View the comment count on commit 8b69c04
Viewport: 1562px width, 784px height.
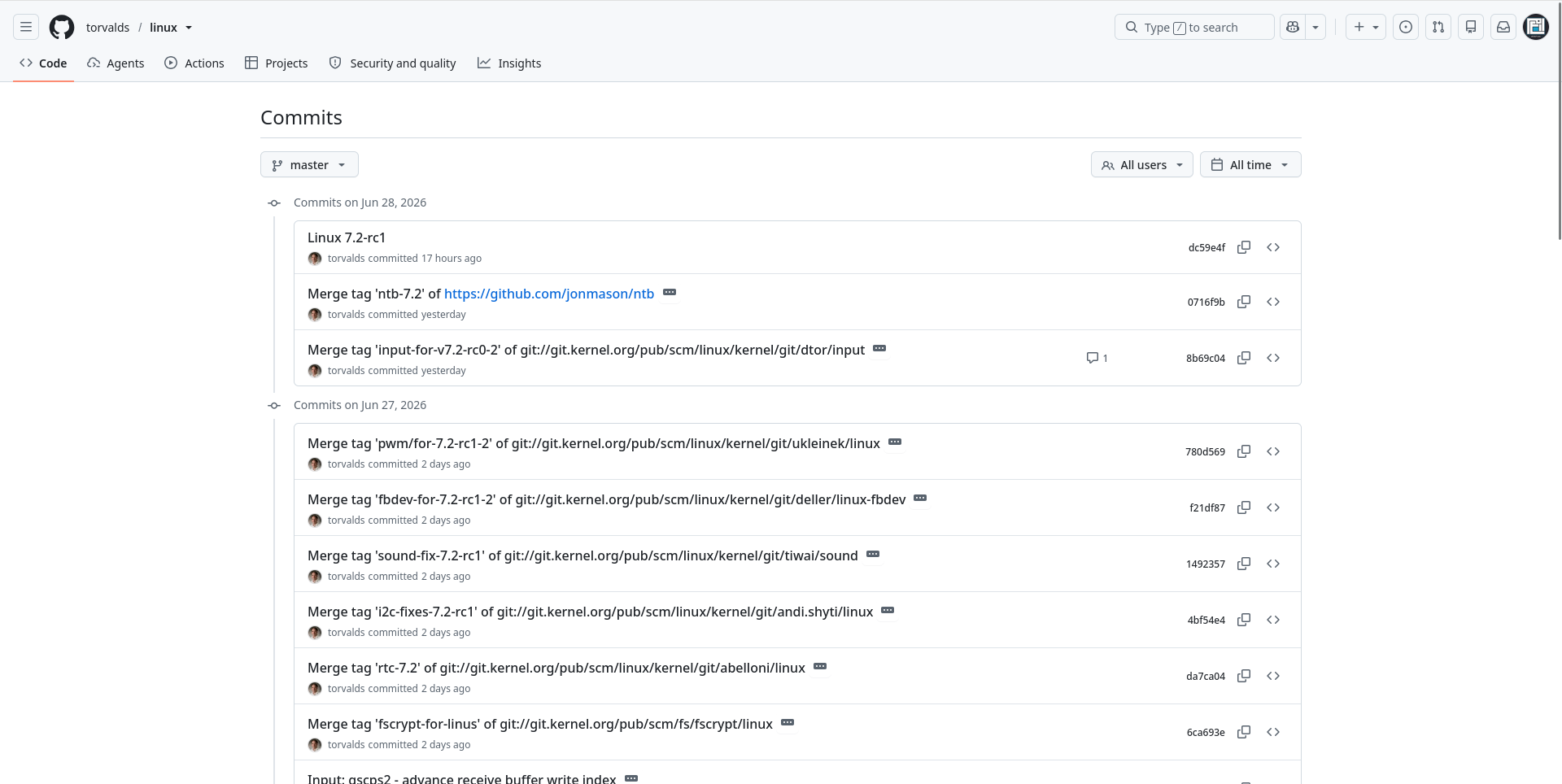point(1097,358)
